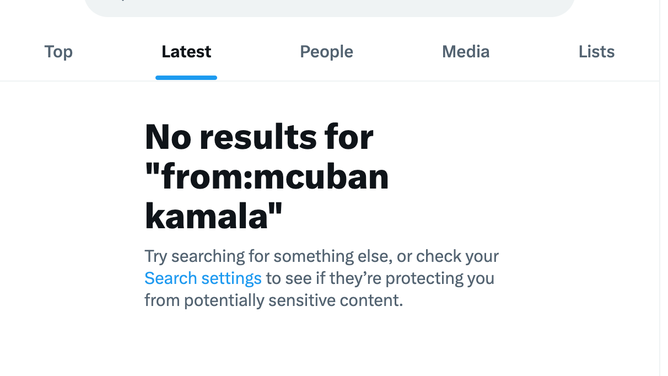The image size is (668, 376).
Task: Select the Latest tab
Action: [186, 52]
